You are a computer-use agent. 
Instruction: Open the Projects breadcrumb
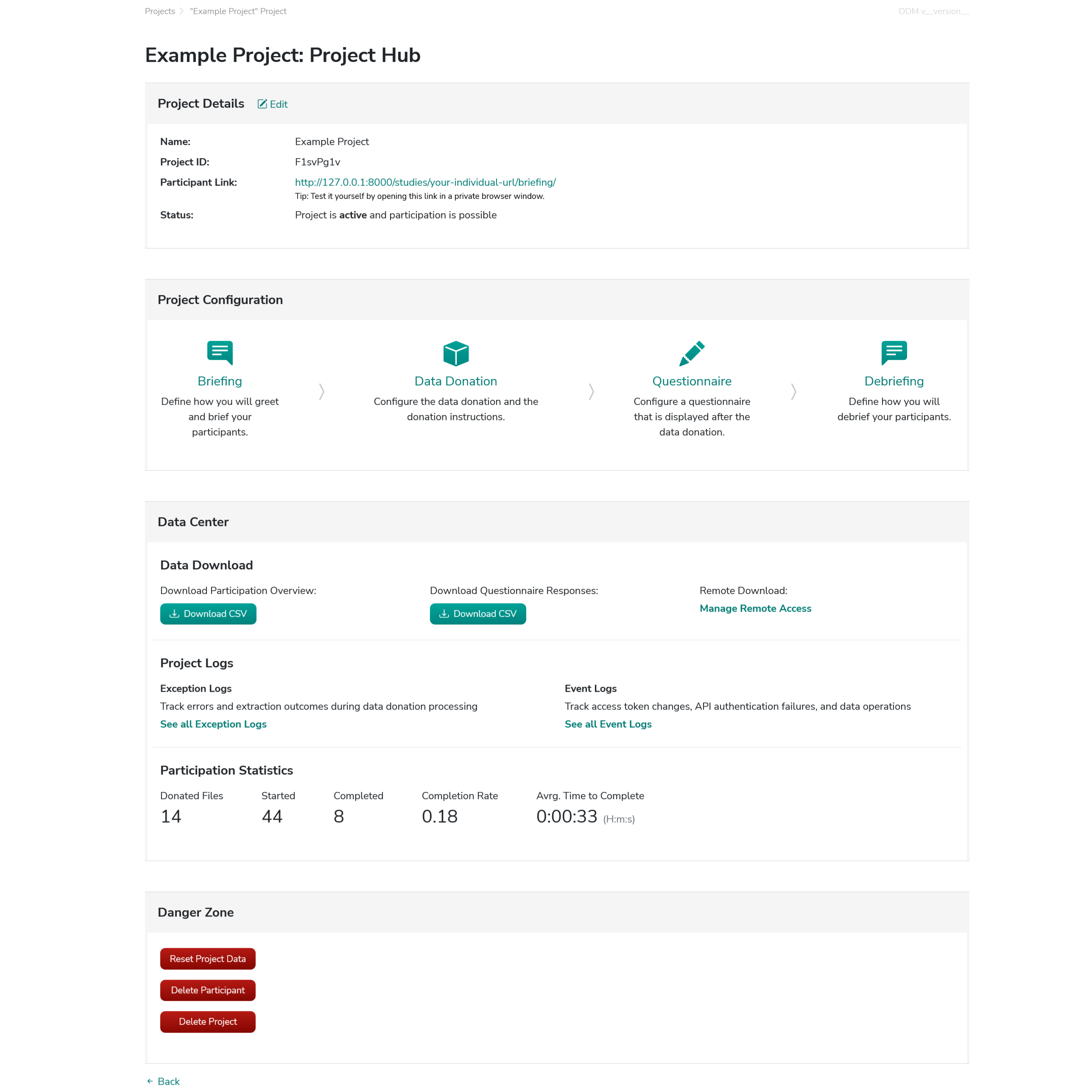[x=160, y=11]
